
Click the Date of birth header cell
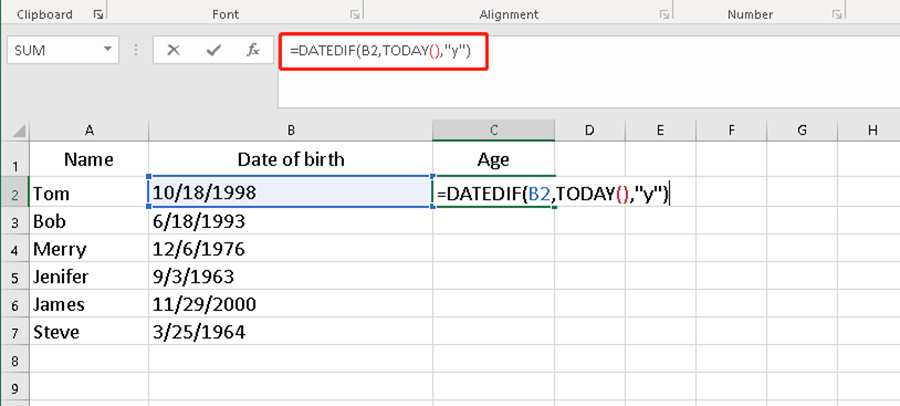(x=291, y=160)
